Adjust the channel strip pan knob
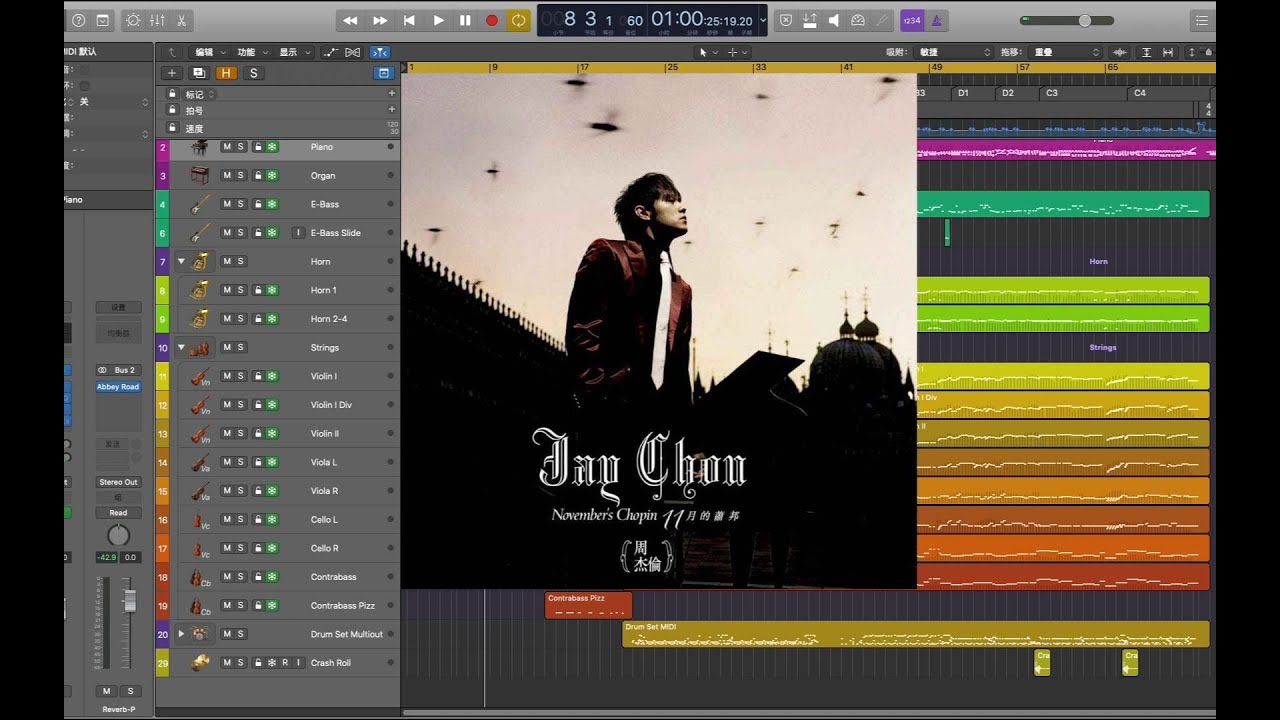This screenshot has width=1280, height=720. 118,535
